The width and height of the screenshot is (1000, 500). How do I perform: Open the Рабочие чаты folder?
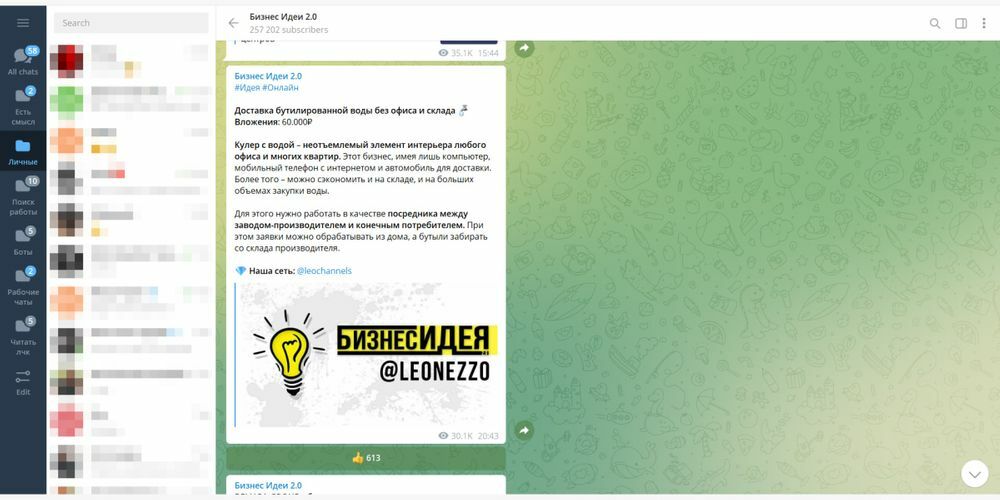23,286
